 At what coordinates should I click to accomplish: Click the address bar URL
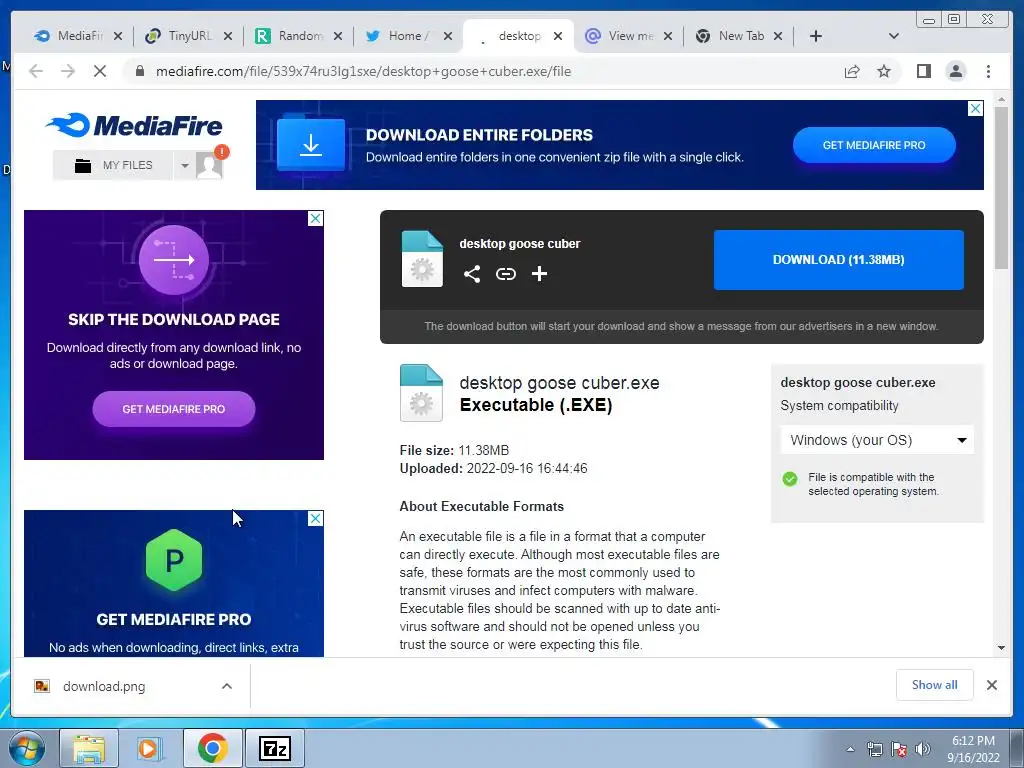pos(363,71)
